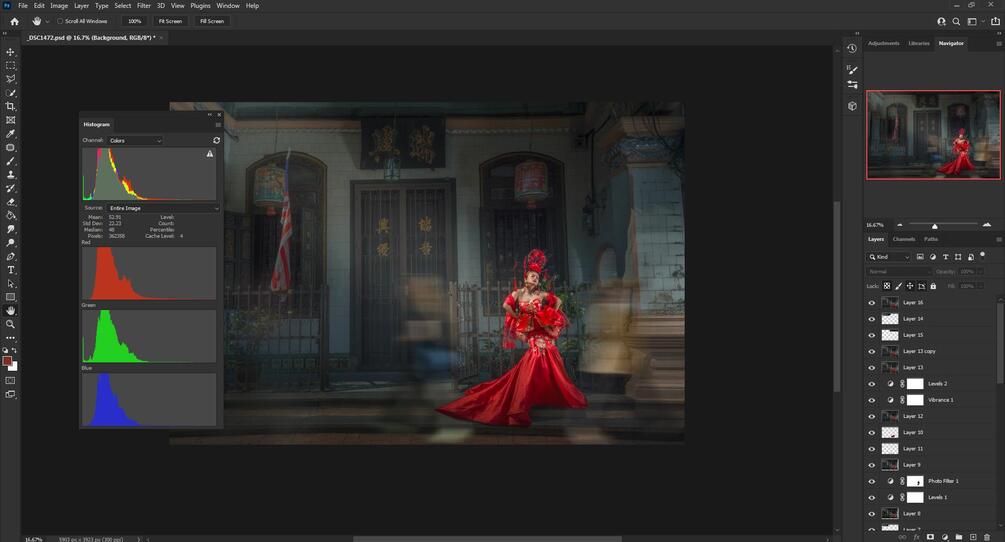Viewport: 1005px width, 542px height.
Task: Select the Frame tool
Action: 10,120
